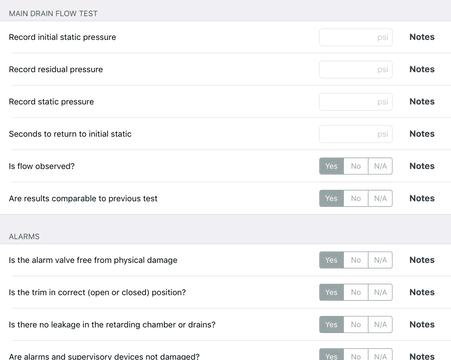Focus the residual pressure psi field

356,69
